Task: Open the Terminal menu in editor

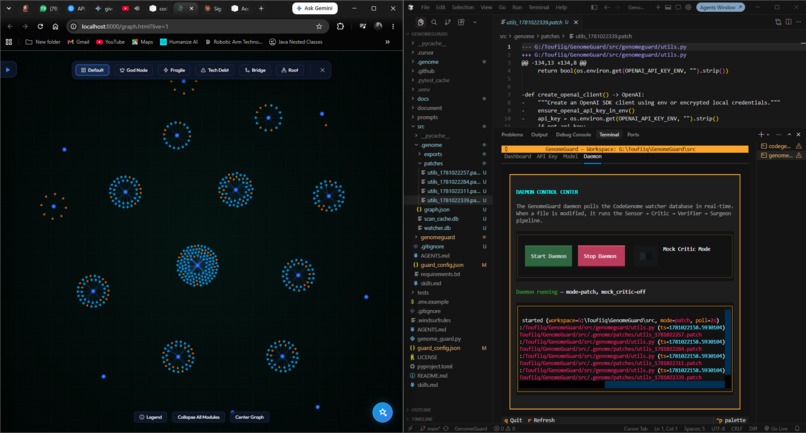Action: pyautogui.click(x=539, y=7)
